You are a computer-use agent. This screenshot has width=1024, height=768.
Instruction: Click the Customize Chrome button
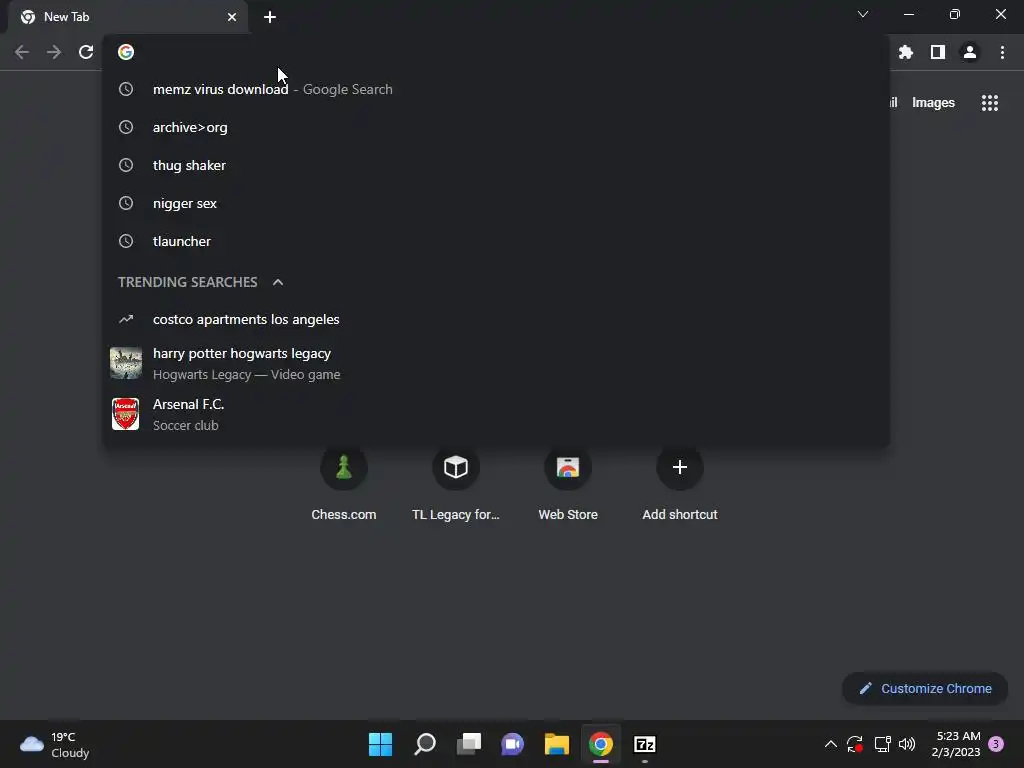click(925, 688)
